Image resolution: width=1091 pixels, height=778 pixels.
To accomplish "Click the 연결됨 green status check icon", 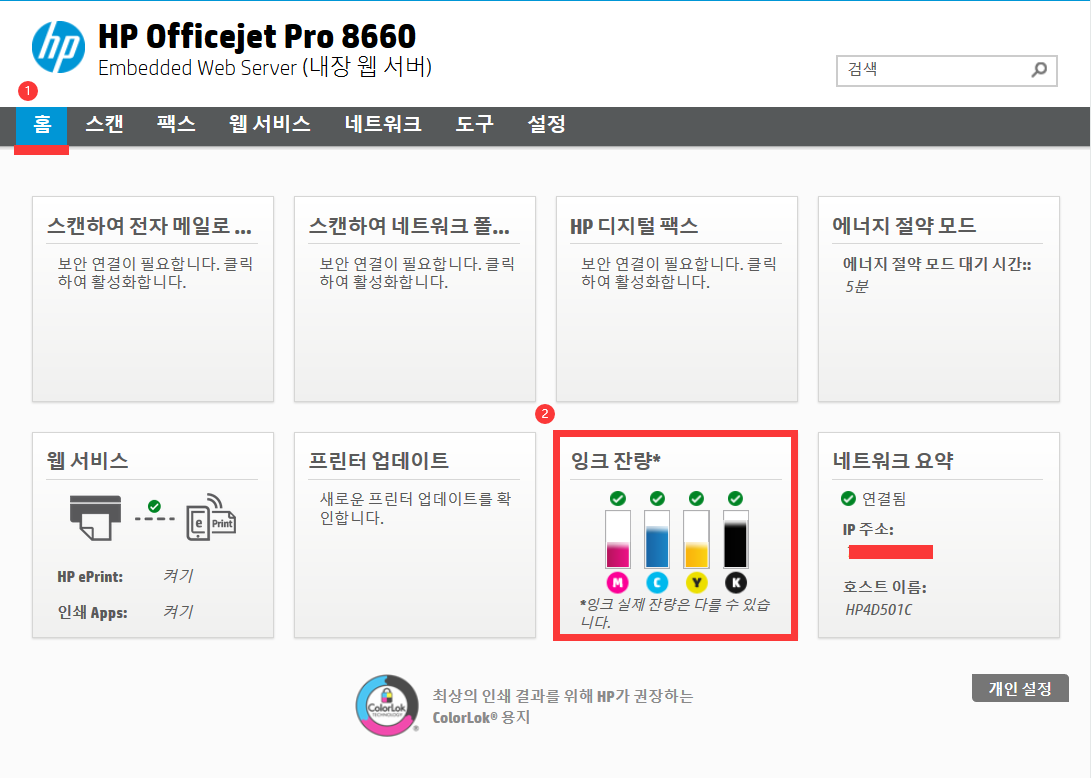I will coord(848,498).
